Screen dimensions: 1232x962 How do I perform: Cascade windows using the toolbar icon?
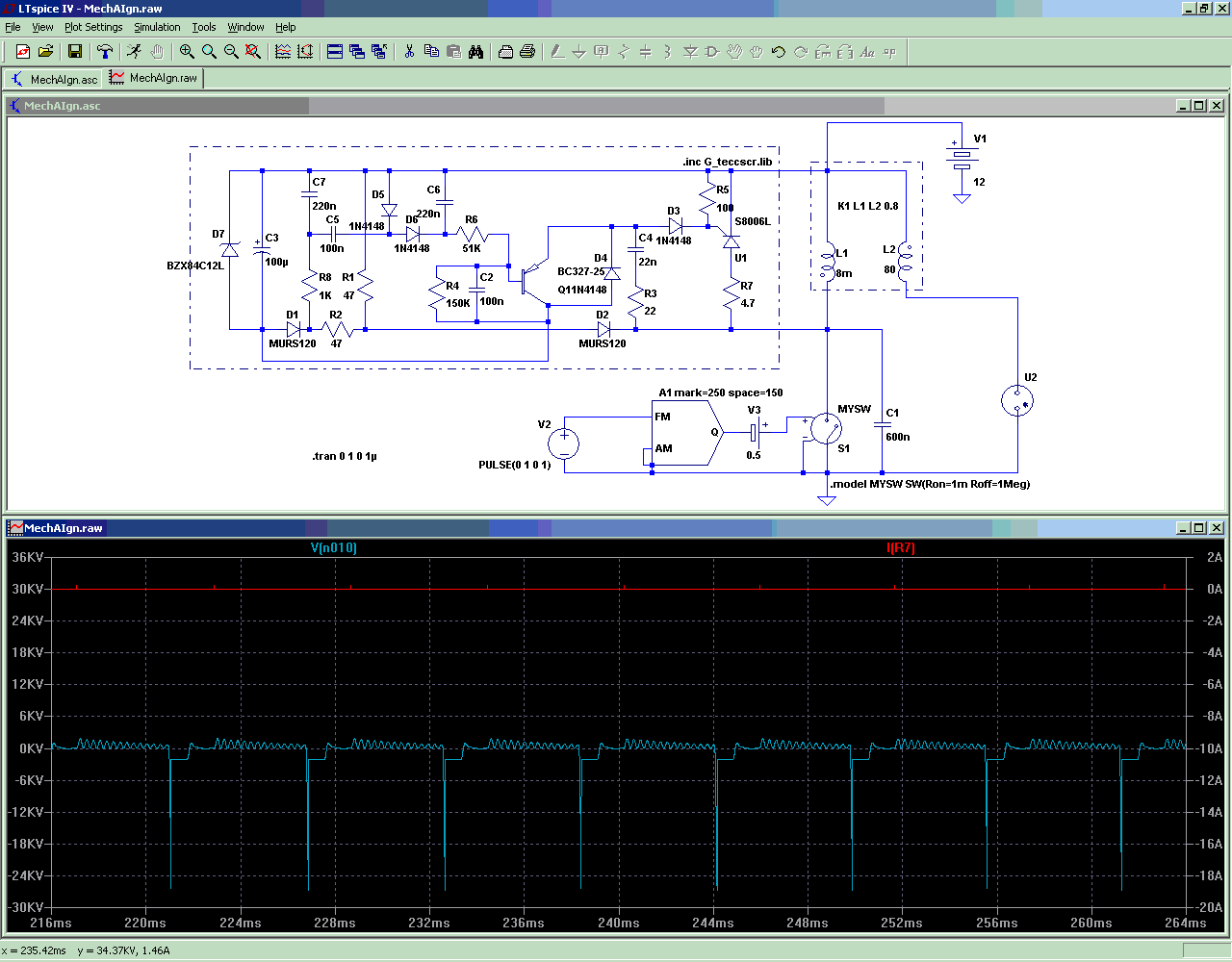click(357, 52)
